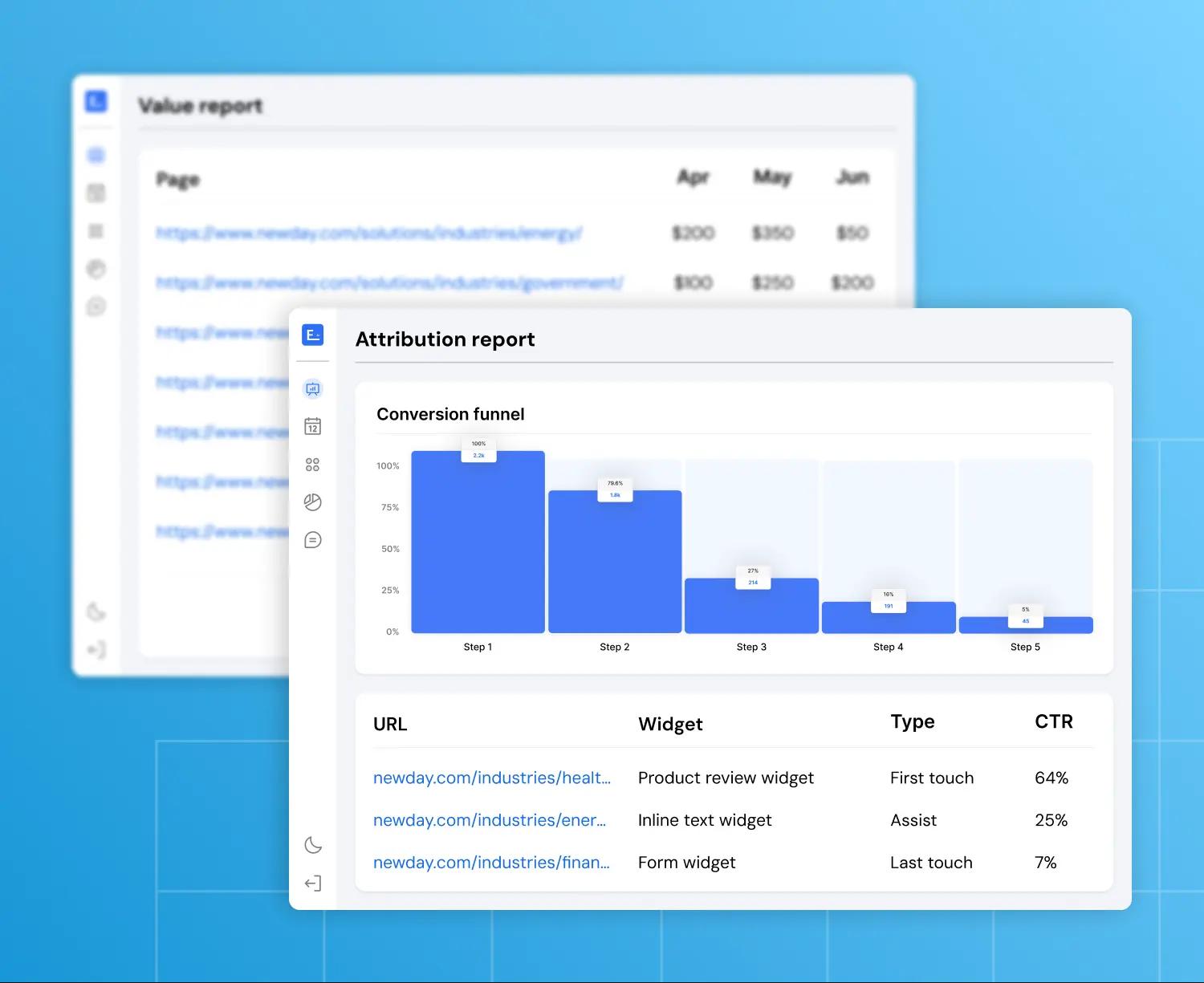Image resolution: width=1204 pixels, height=983 pixels.
Task: Select the calendar icon in the Attribution sidebar
Action: 313,426
